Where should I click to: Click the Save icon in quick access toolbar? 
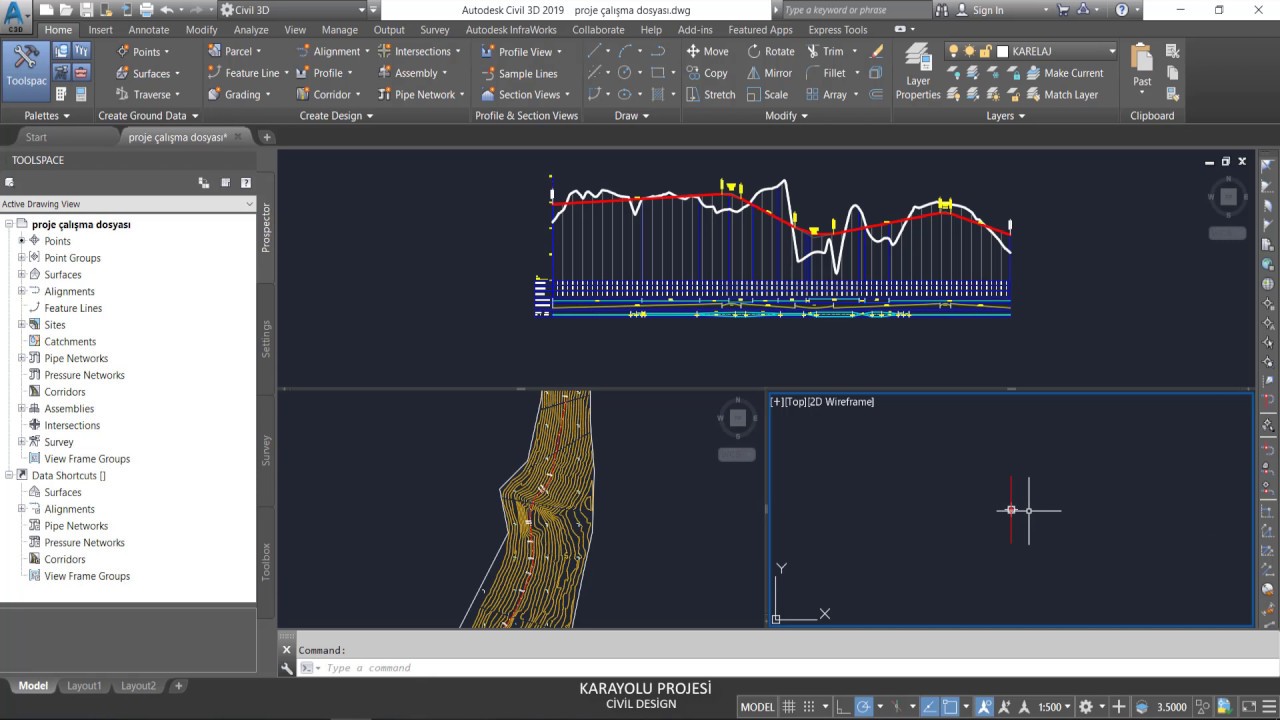point(86,10)
